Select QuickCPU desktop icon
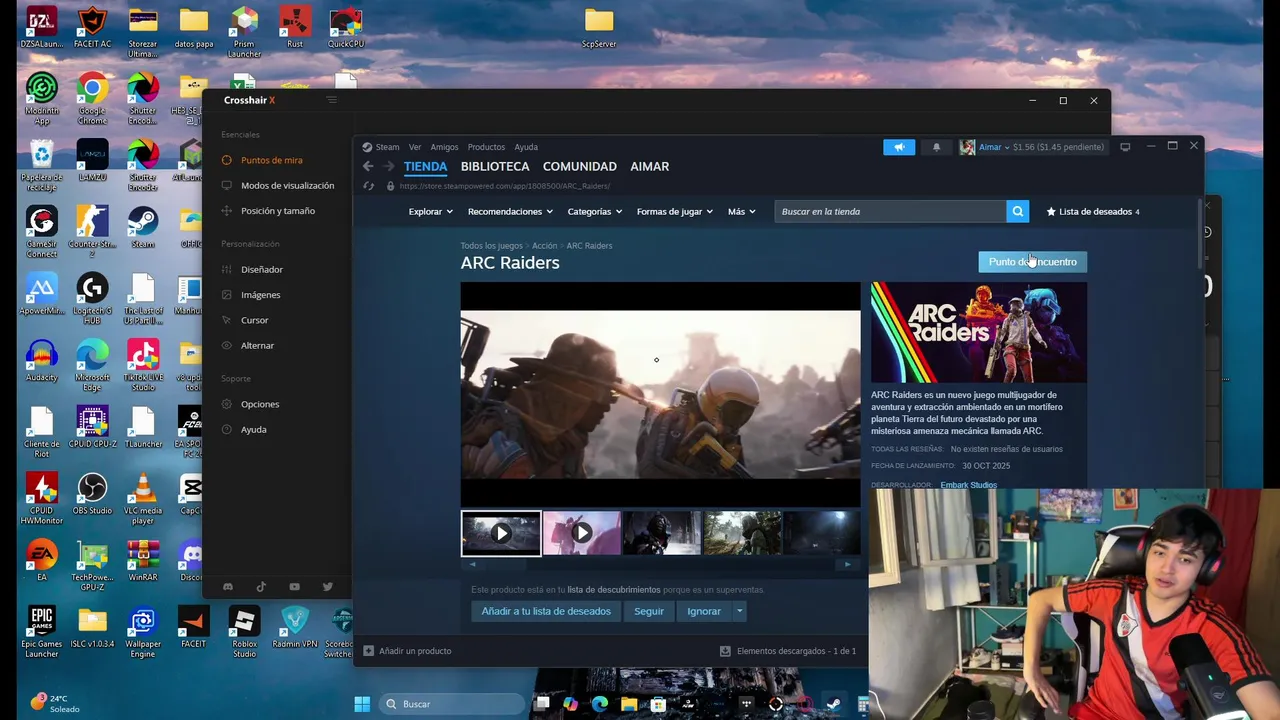This screenshot has width=1280, height=720. tap(345, 28)
